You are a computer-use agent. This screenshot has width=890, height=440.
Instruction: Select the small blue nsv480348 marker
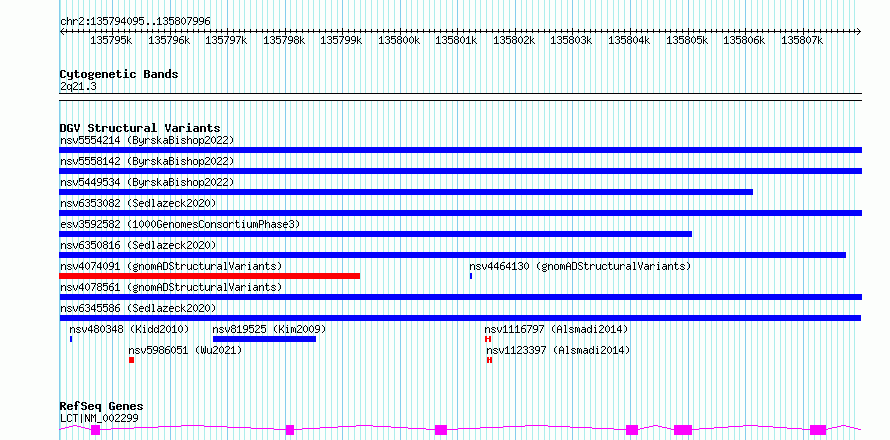pos(71,339)
